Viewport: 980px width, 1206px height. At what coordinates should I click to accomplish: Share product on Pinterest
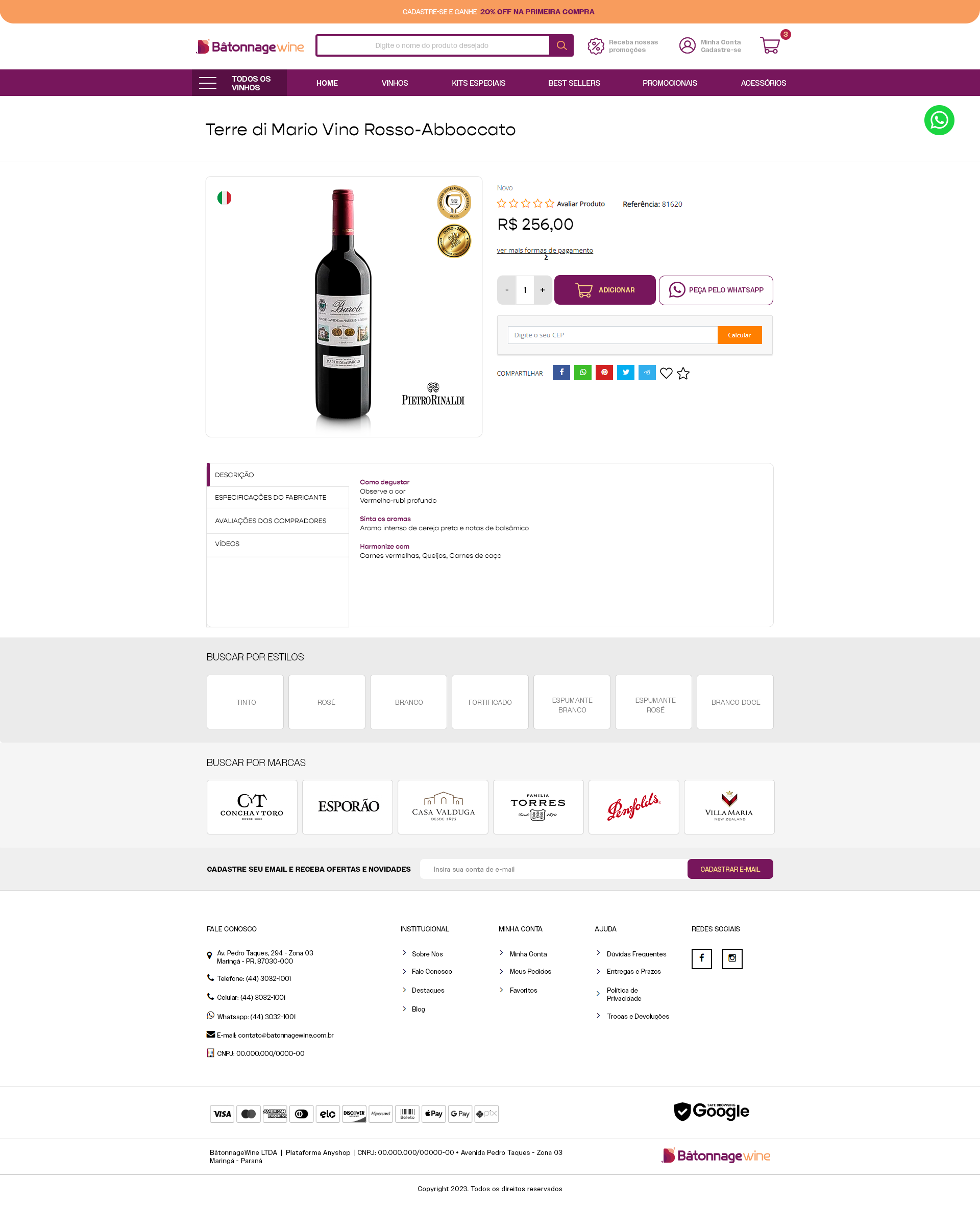[604, 373]
